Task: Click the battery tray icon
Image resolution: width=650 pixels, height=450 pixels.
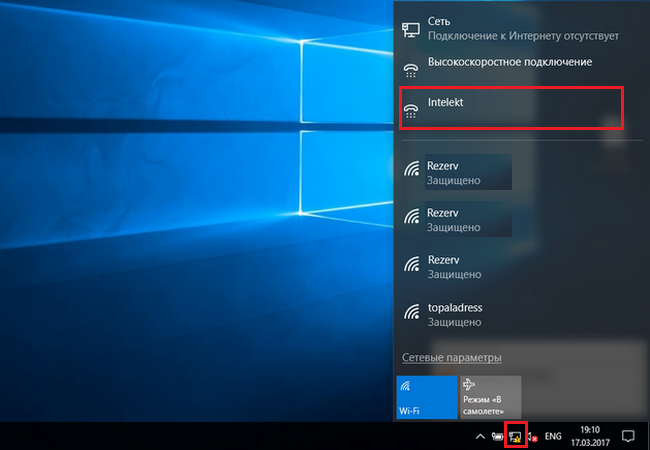Action: point(497,436)
